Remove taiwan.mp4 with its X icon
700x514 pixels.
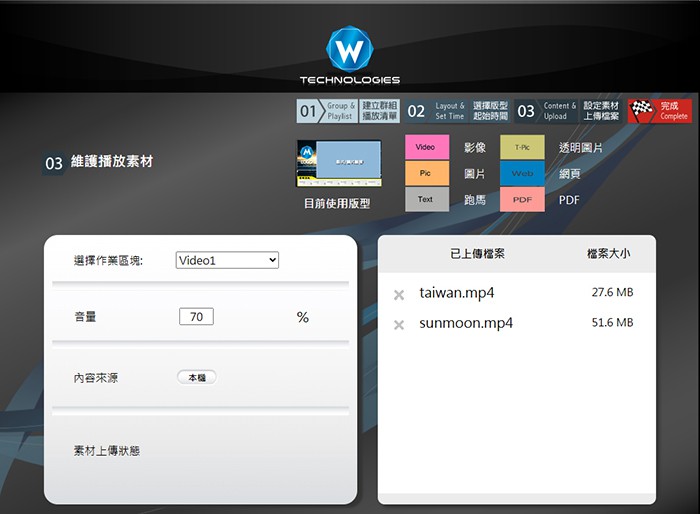tap(399, 295)
